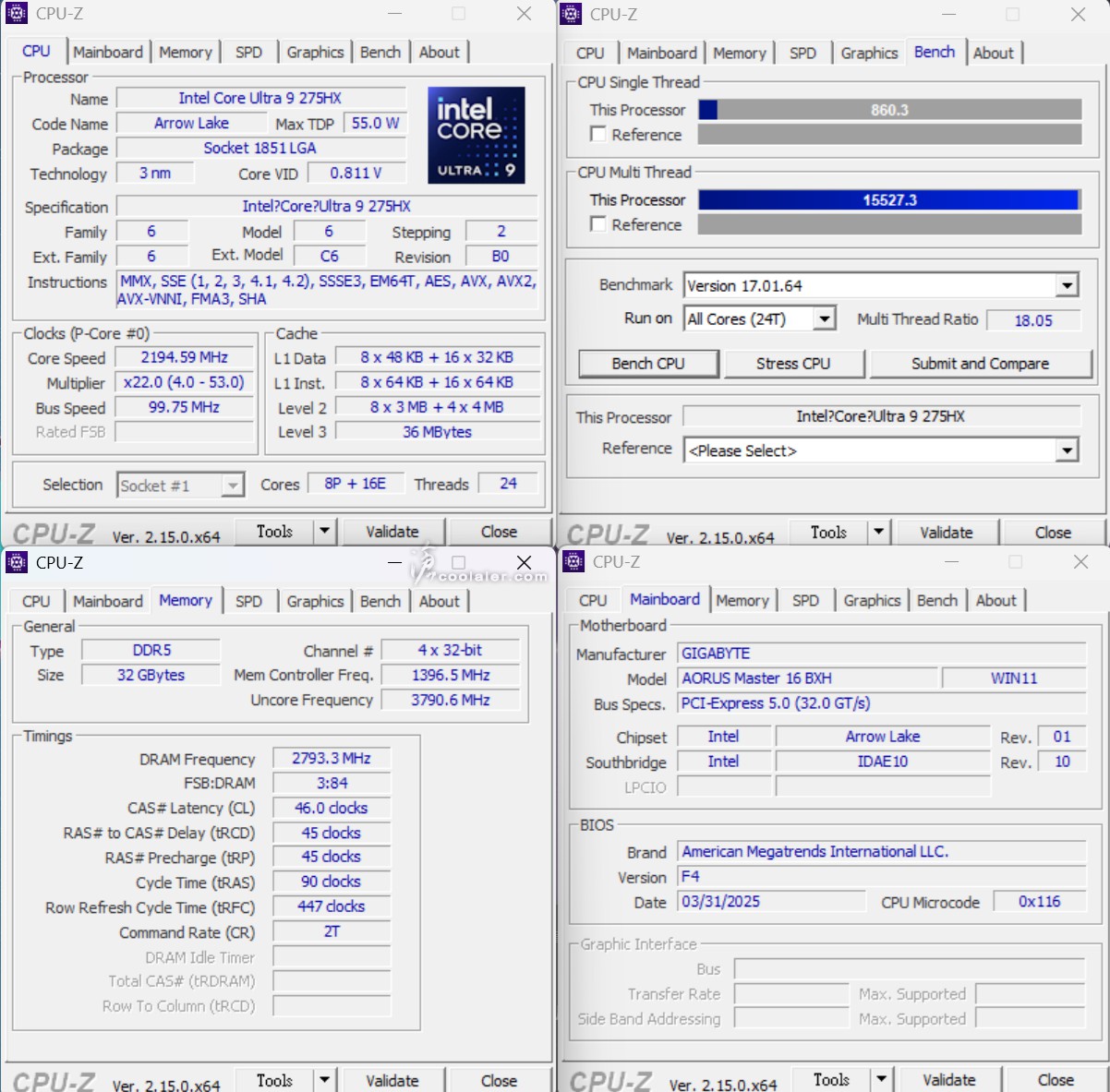Screen dimensions: 1110x1092
Task: Click the Core Speed value 2194.59 MHz
Action: click(184, 357)
